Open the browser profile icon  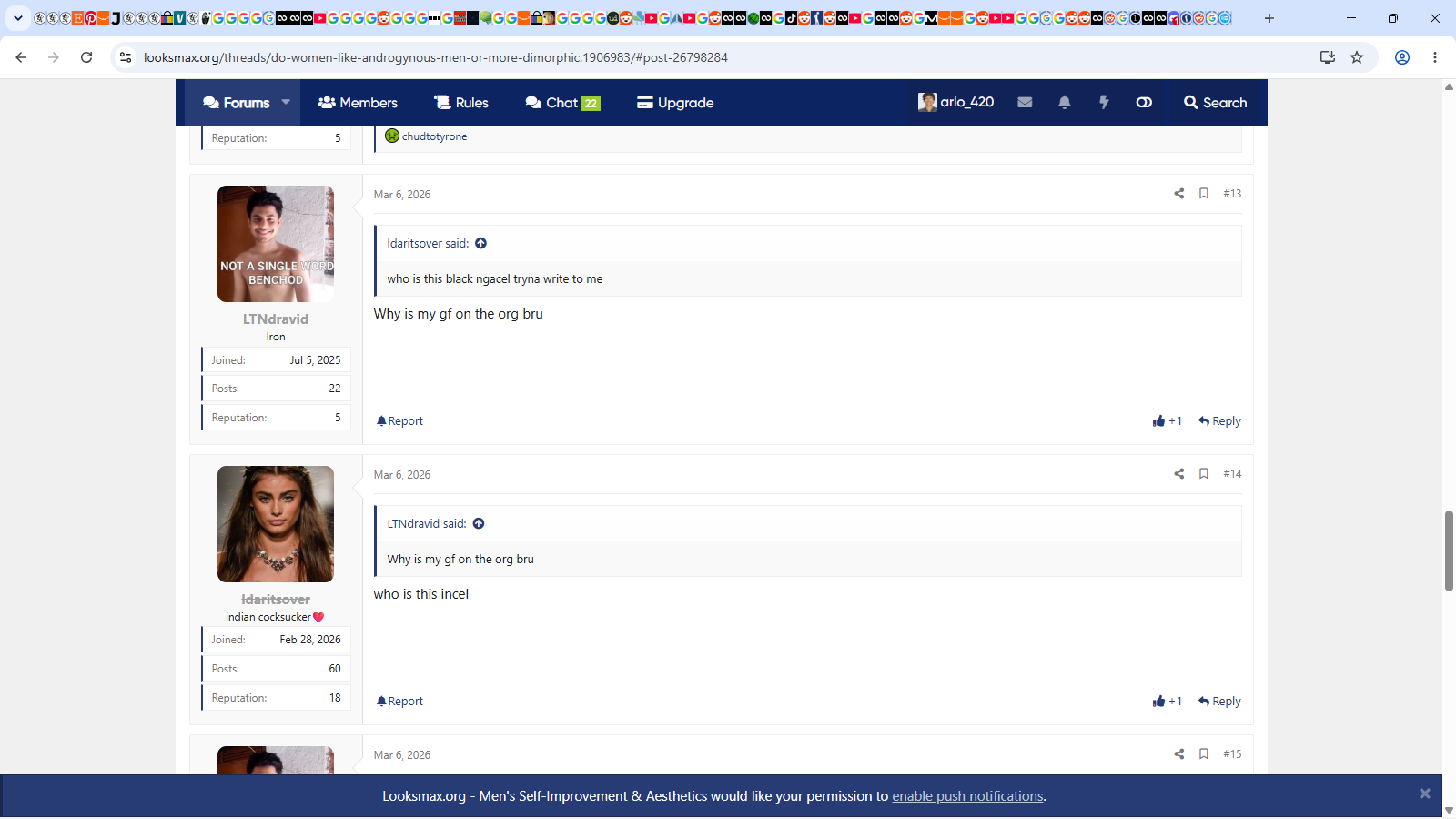click(x=1402, y=57)
